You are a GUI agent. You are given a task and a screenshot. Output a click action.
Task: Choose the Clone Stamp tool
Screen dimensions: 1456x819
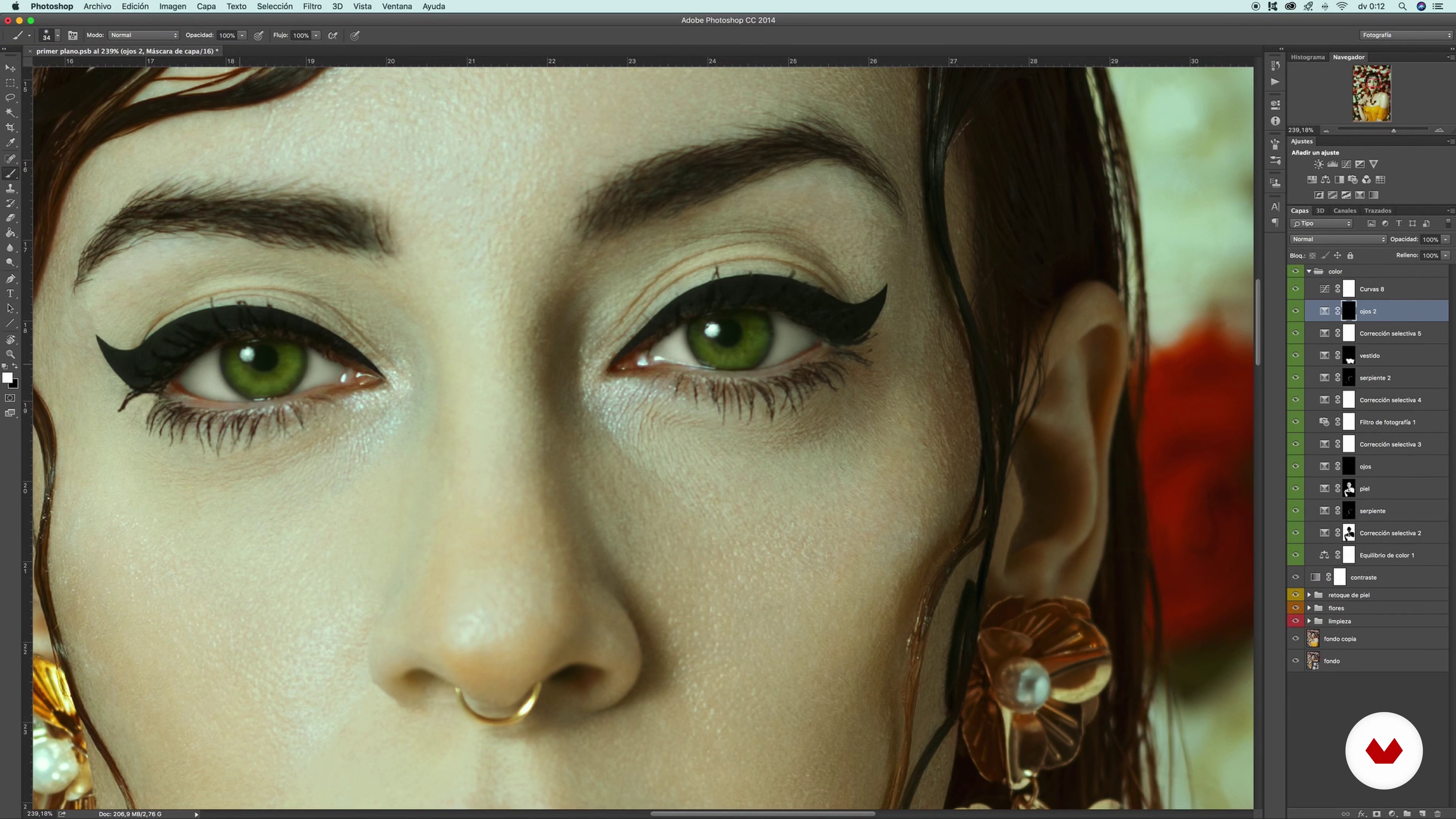pyautogui.click(x=10, y=189)
